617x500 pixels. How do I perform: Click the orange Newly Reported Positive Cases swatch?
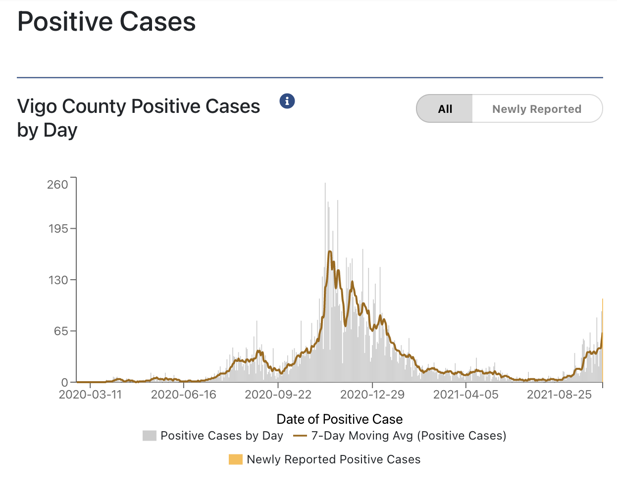236,460
